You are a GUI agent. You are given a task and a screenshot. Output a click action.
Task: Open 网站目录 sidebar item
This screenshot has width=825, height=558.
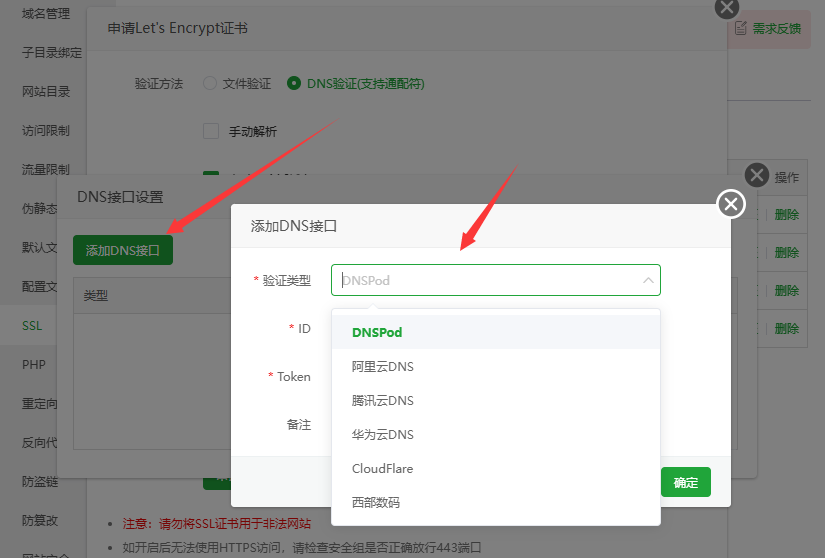[x=46, y=92]
